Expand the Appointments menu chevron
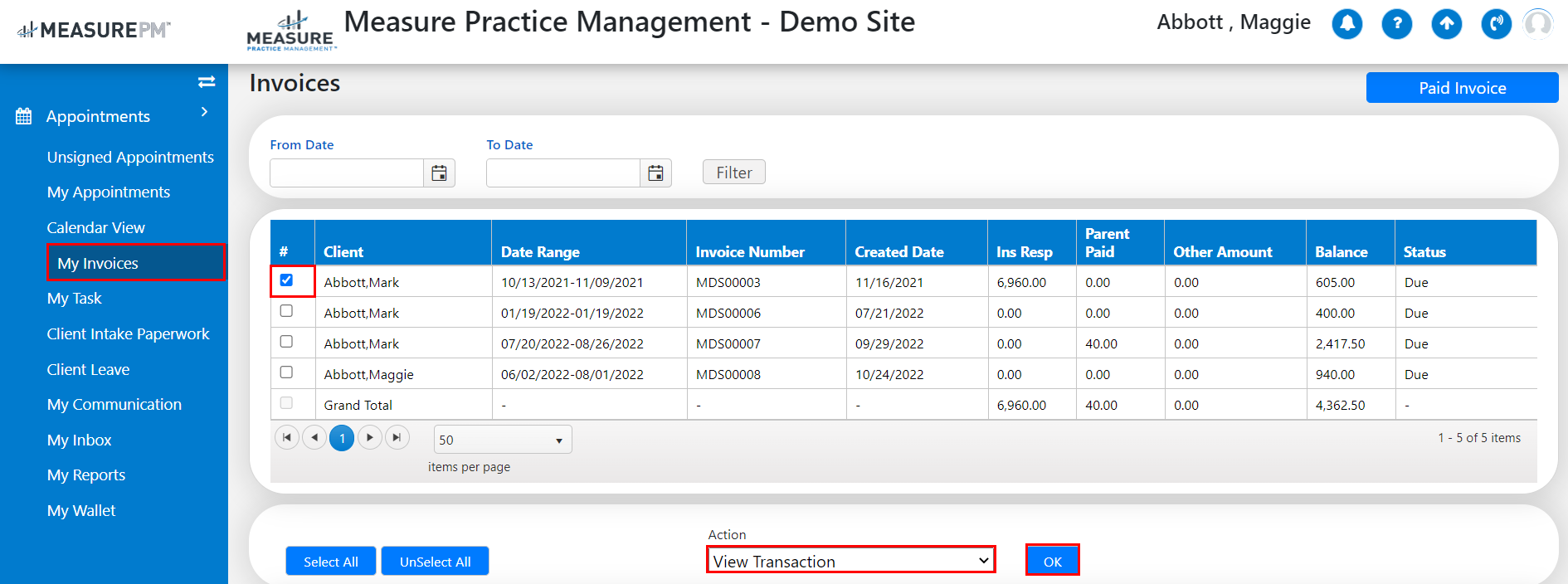Viewport: 1568px width, 584px height. [x=204, y=112]
